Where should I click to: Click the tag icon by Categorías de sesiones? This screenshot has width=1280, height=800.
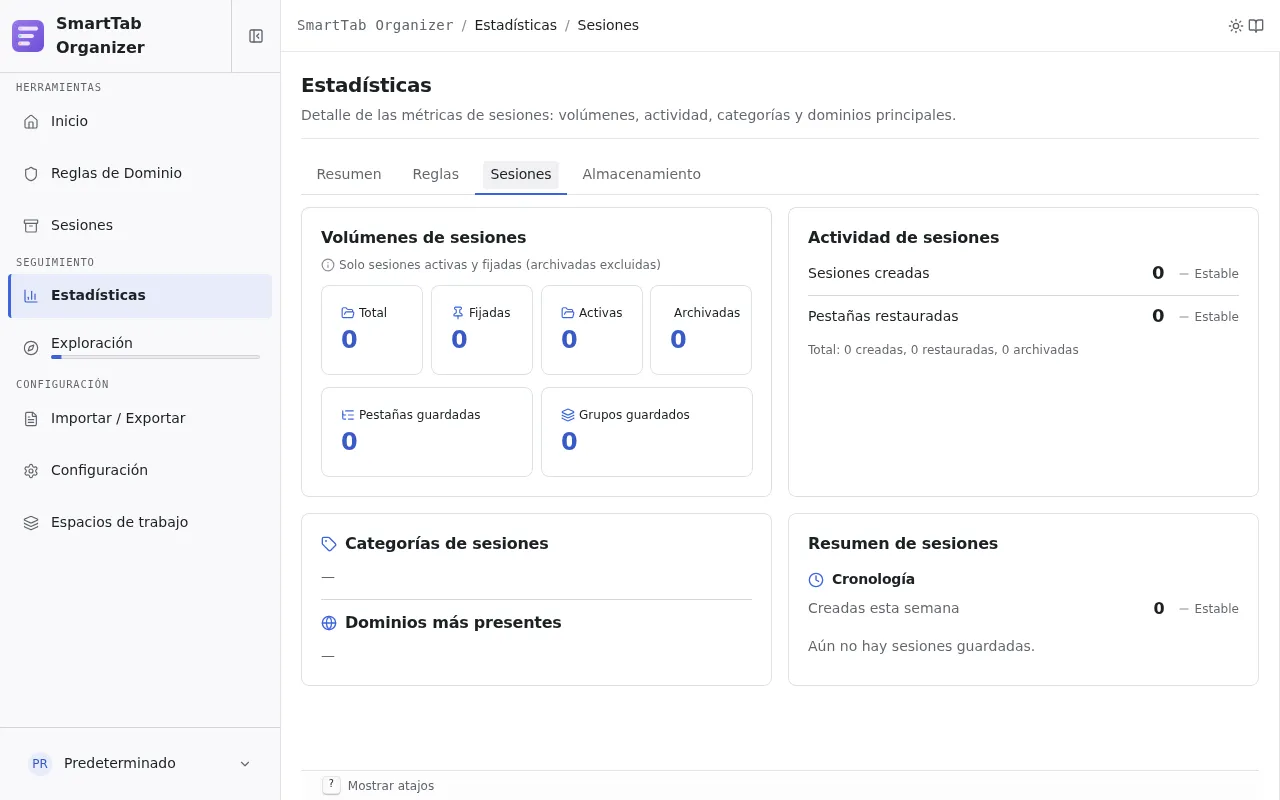point(329,544)
